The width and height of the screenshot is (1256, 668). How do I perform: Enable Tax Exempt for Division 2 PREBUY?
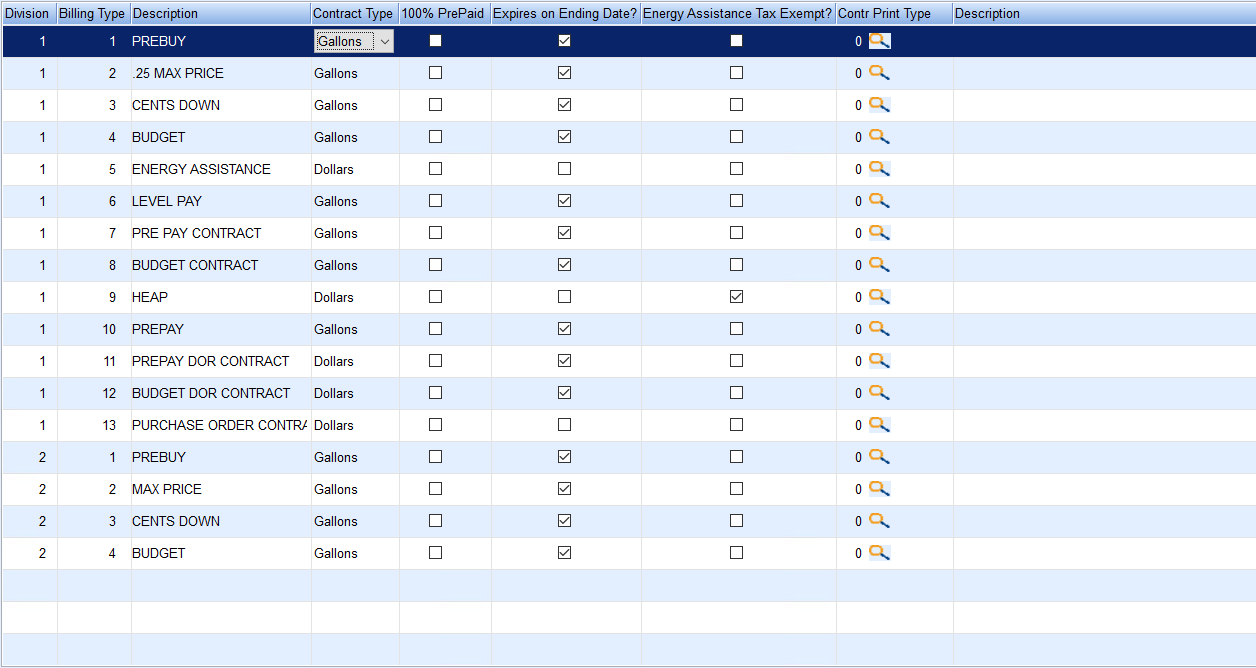pyautogui.click(x=736, y=457)
